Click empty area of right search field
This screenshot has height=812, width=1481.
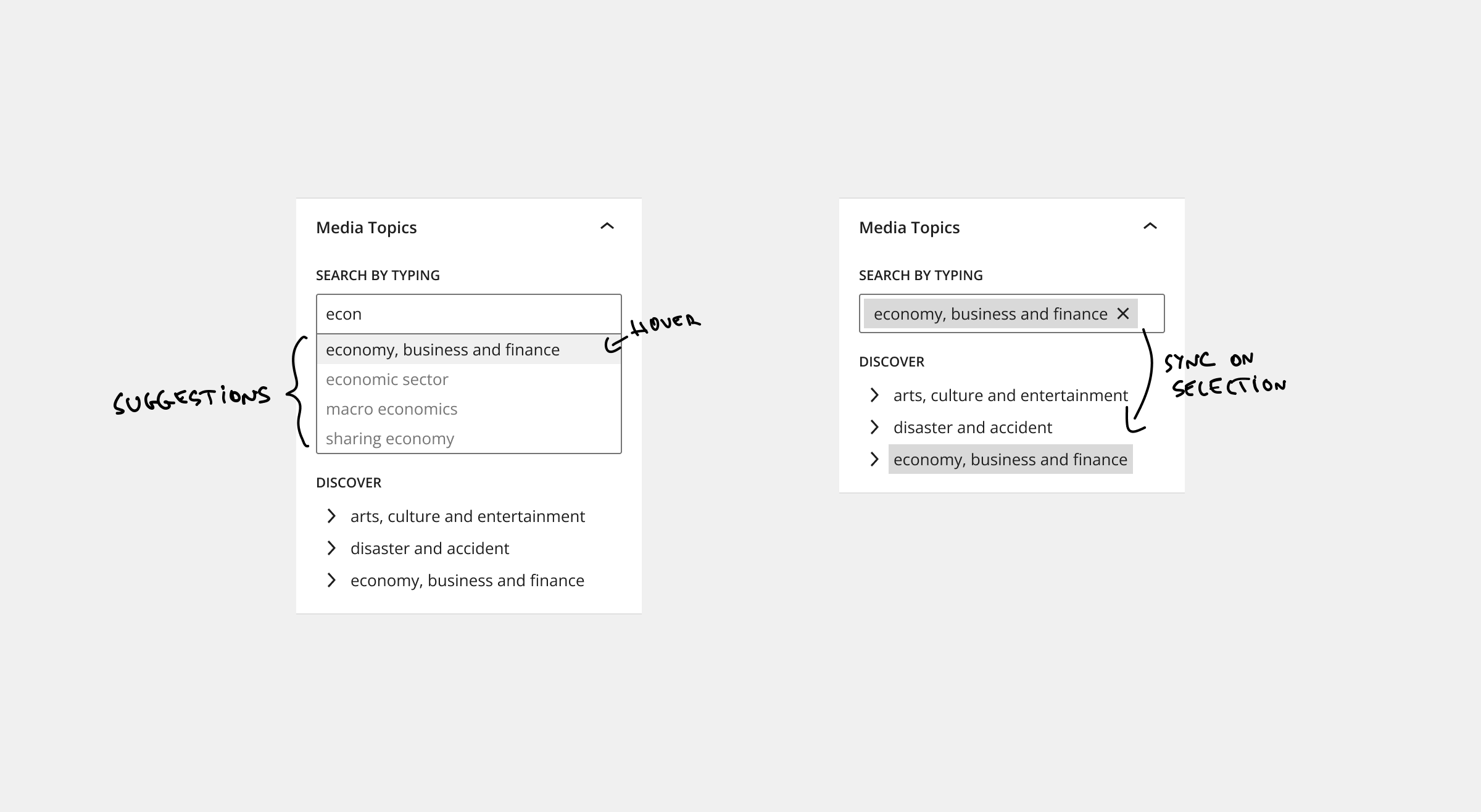coord(1151,313)
